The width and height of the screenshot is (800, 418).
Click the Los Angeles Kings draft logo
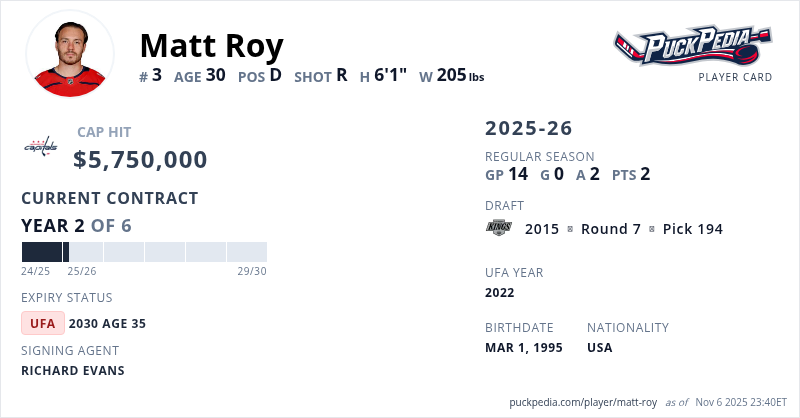(x=498, y=228)
